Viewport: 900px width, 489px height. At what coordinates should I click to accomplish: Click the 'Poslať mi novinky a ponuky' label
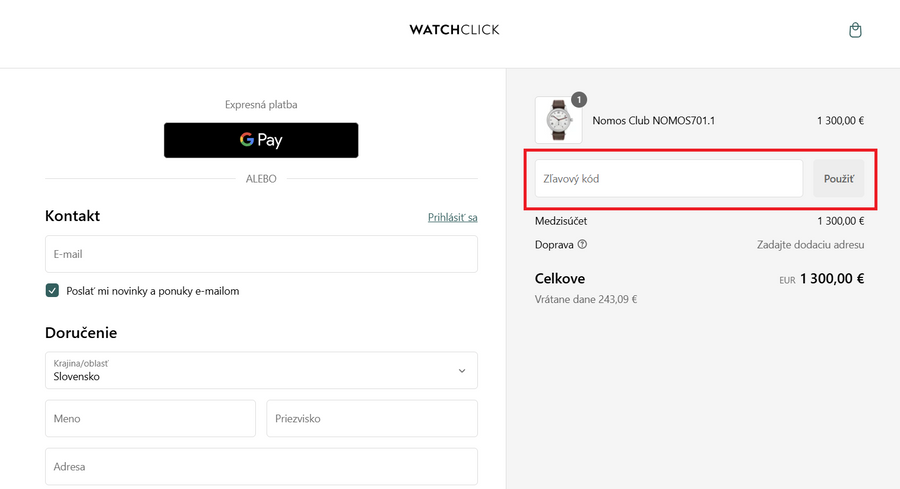[152, 291]
